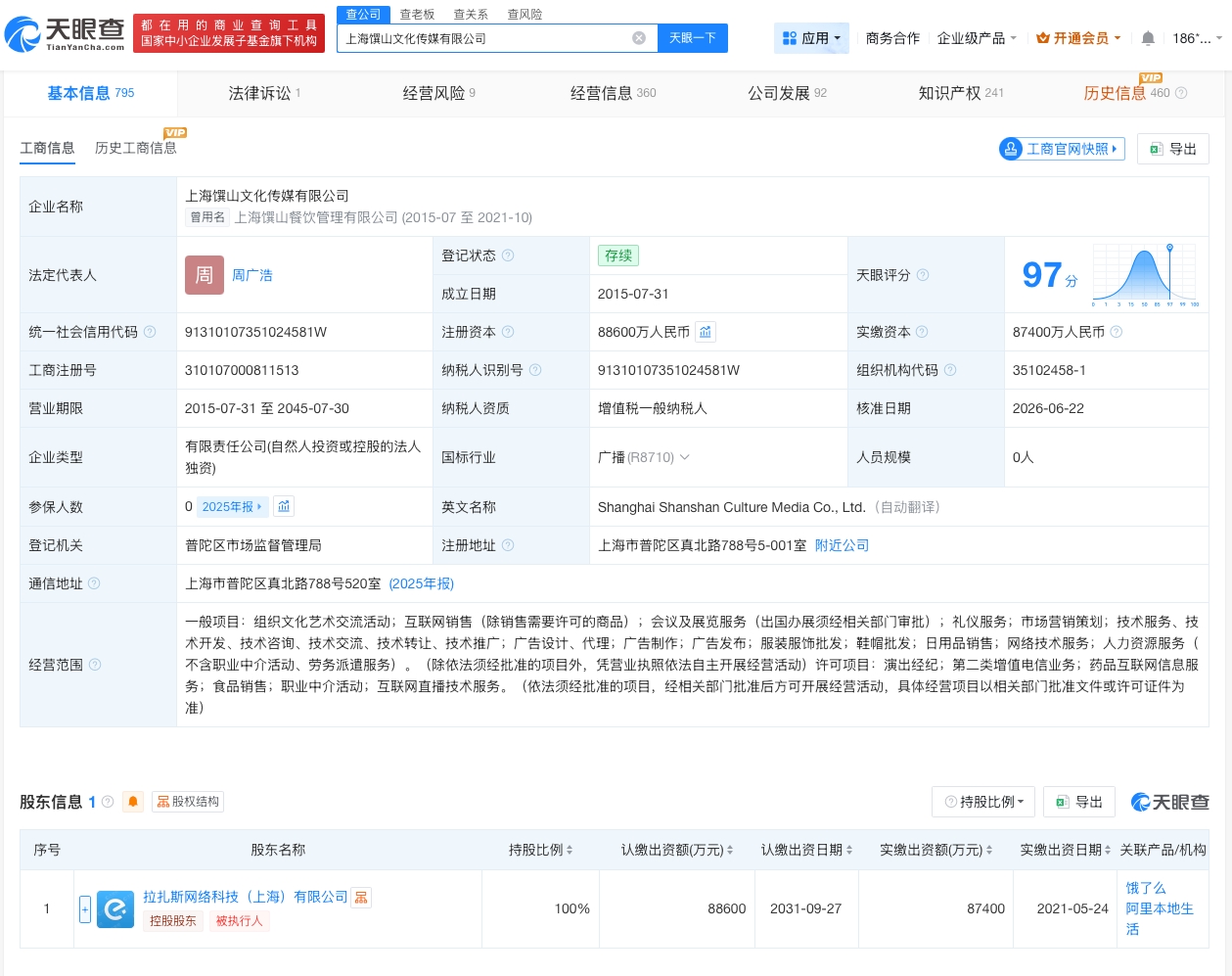1232x976 pixels.
Task: Click the 97分 score distribution chart
Action: (x=1146, y=275)
